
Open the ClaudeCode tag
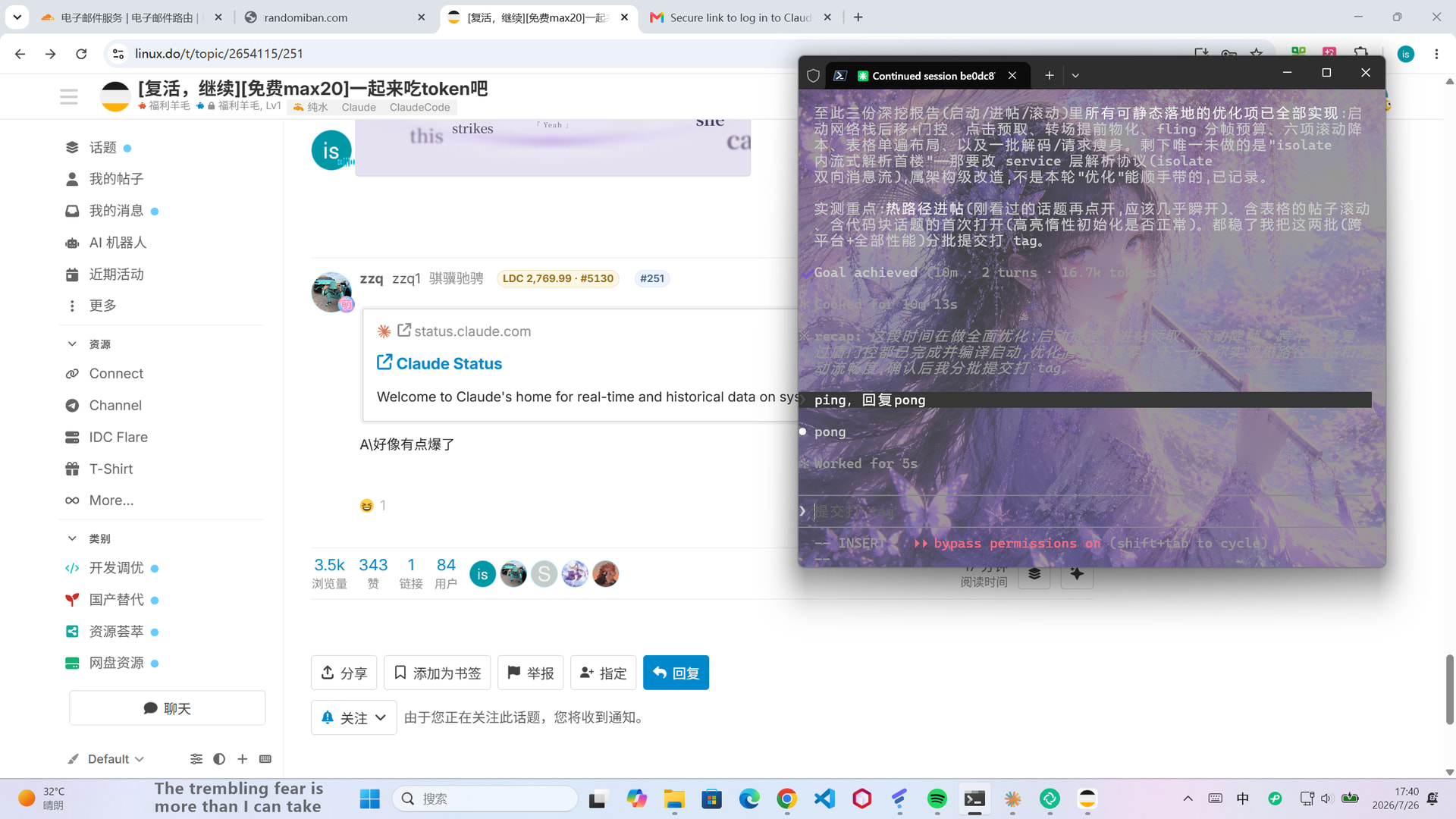(420, 108)
